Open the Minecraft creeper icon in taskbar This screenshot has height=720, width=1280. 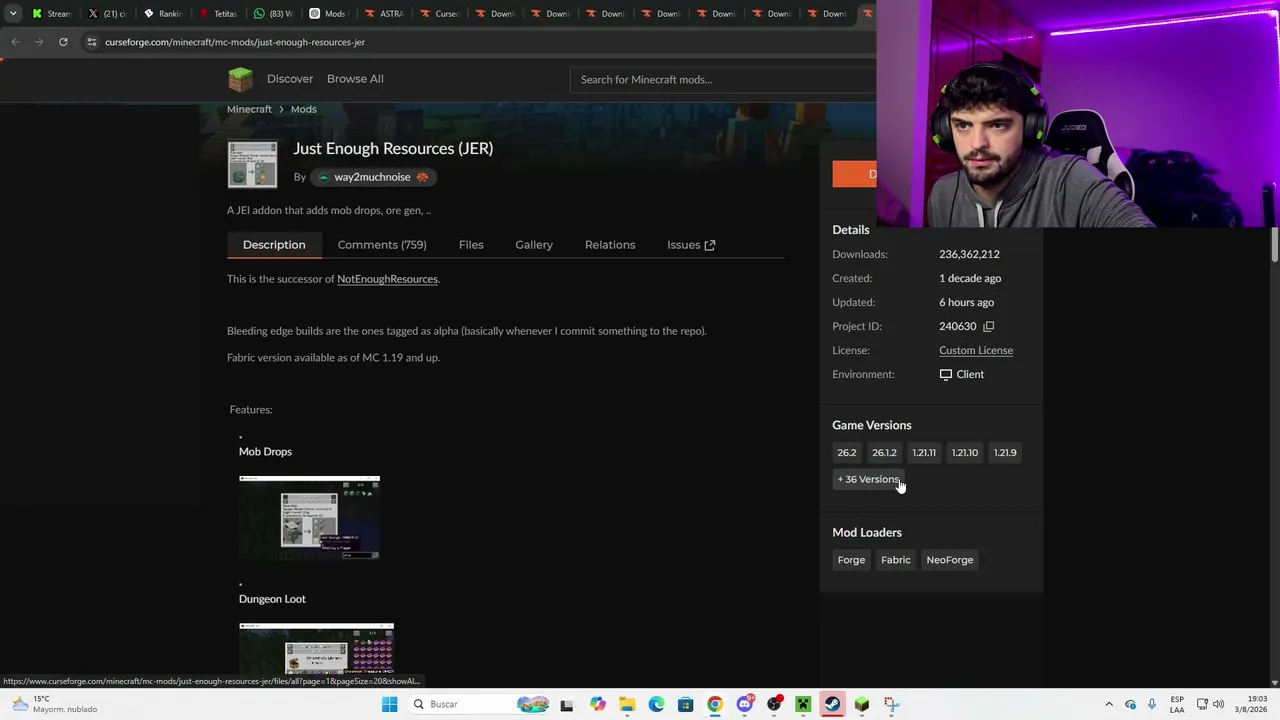coord(803,704)
